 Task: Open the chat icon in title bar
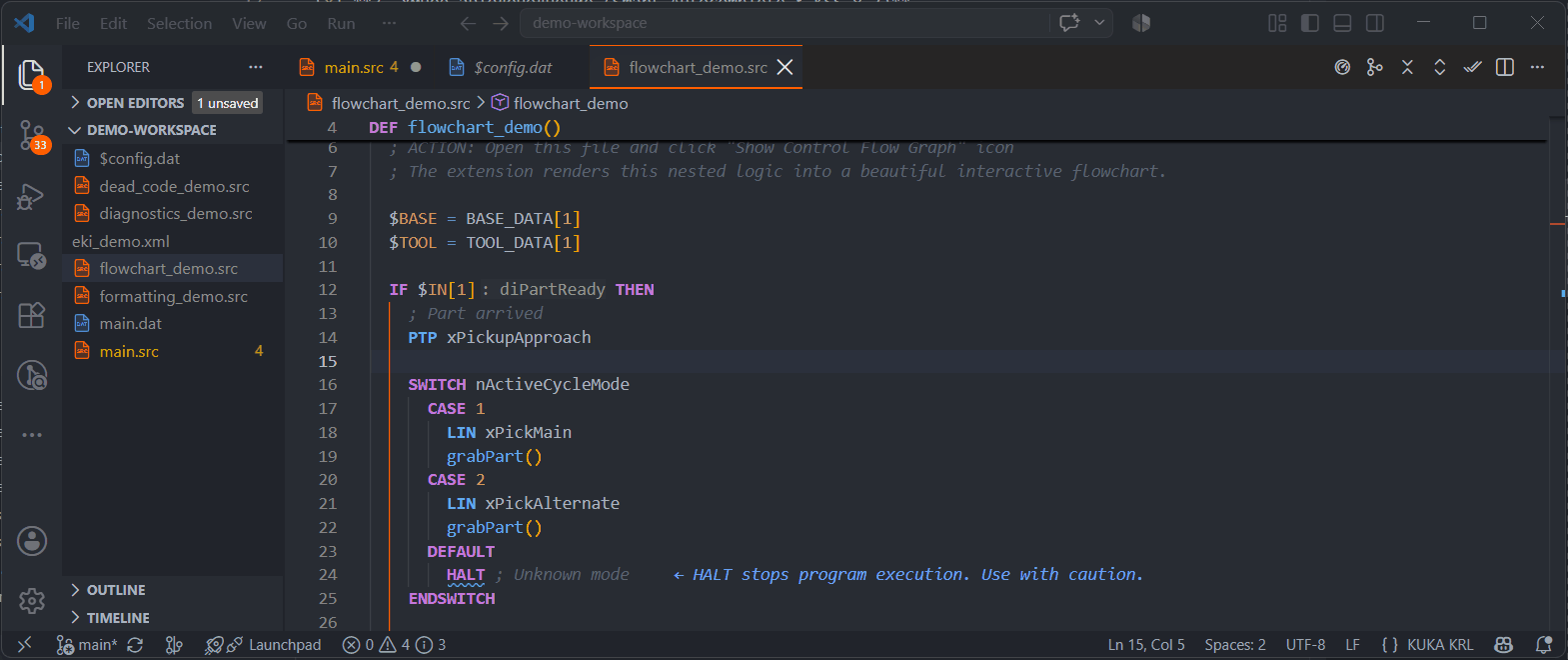click(1069, 22)
